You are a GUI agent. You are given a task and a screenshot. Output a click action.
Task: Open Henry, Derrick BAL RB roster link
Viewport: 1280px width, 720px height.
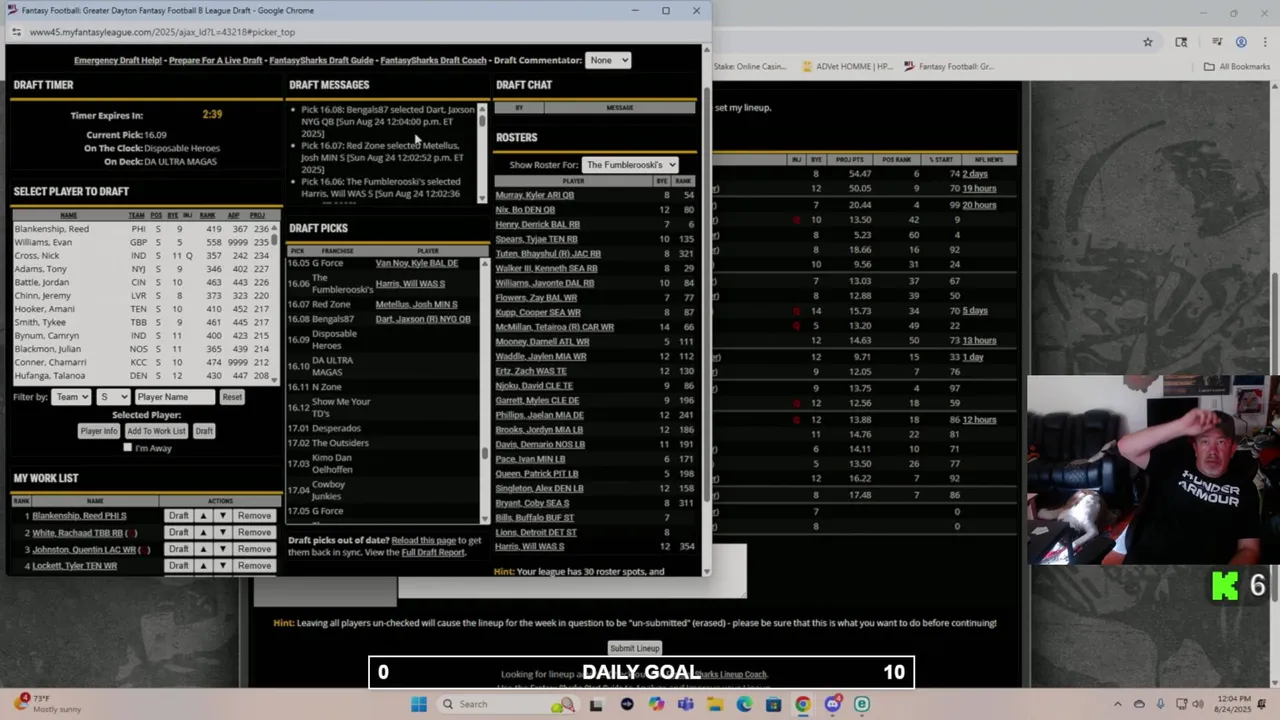point(538,224)
